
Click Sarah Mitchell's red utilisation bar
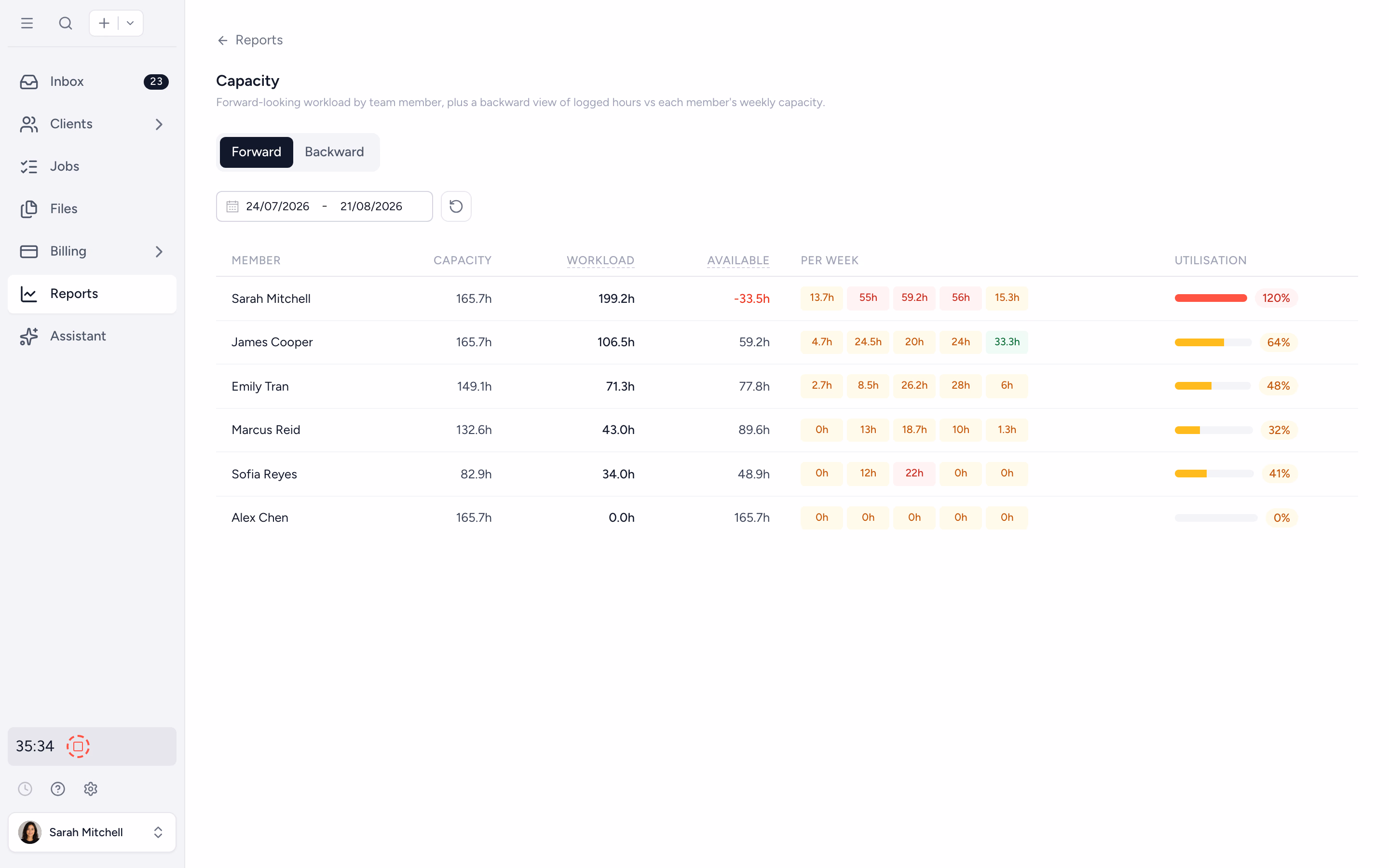[1211, 298]
